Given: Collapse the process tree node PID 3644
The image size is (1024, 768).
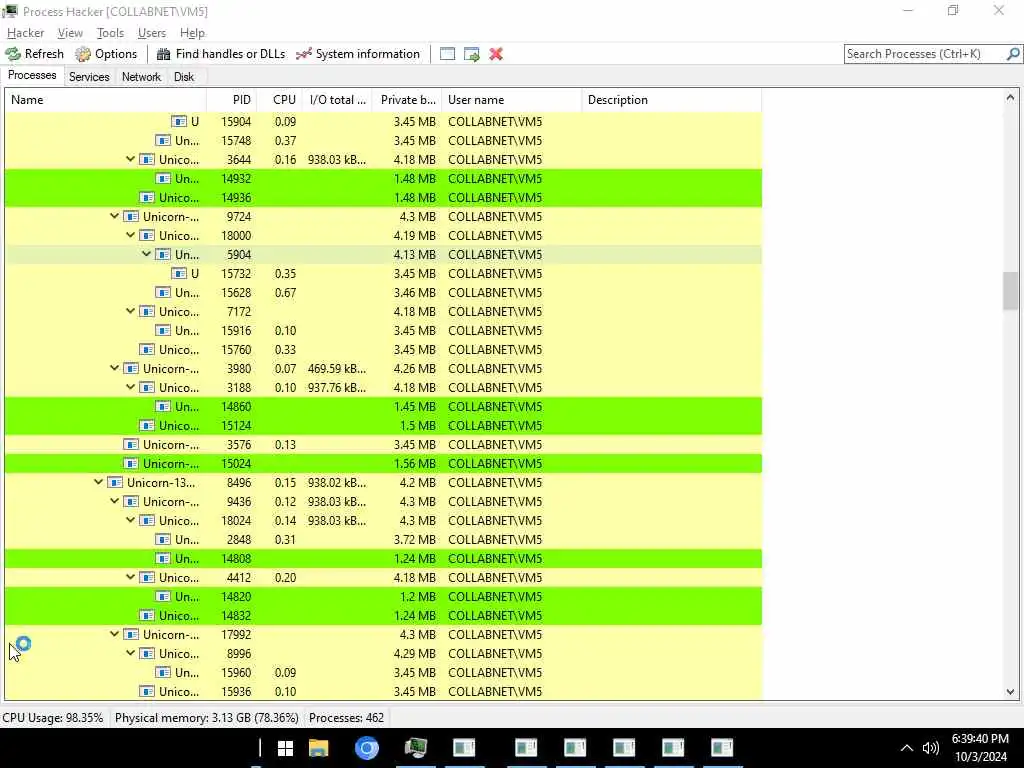Looking at the screenshot, I should click(131, 159).
